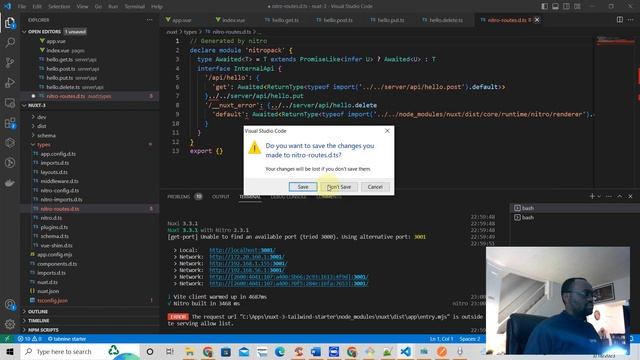
Task: Open the Local localhost:3001 link in terminal
Action: click(242, 250)
